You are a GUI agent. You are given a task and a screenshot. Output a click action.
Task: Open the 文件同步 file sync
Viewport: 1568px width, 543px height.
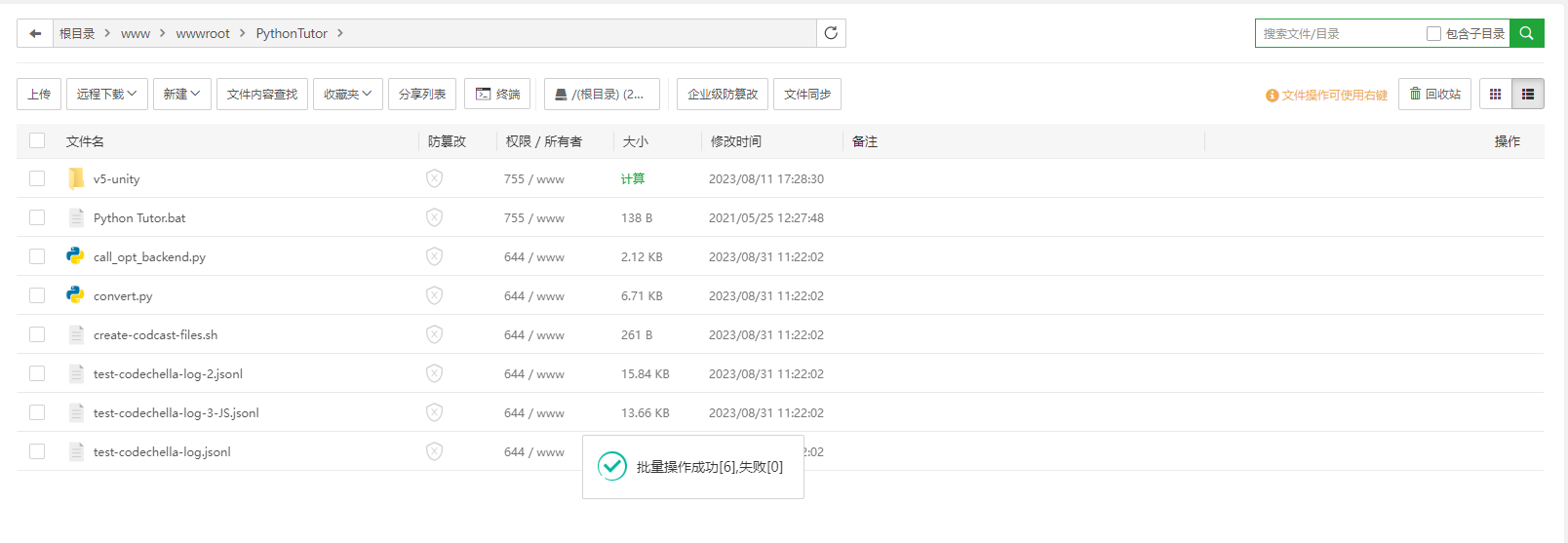807,95
